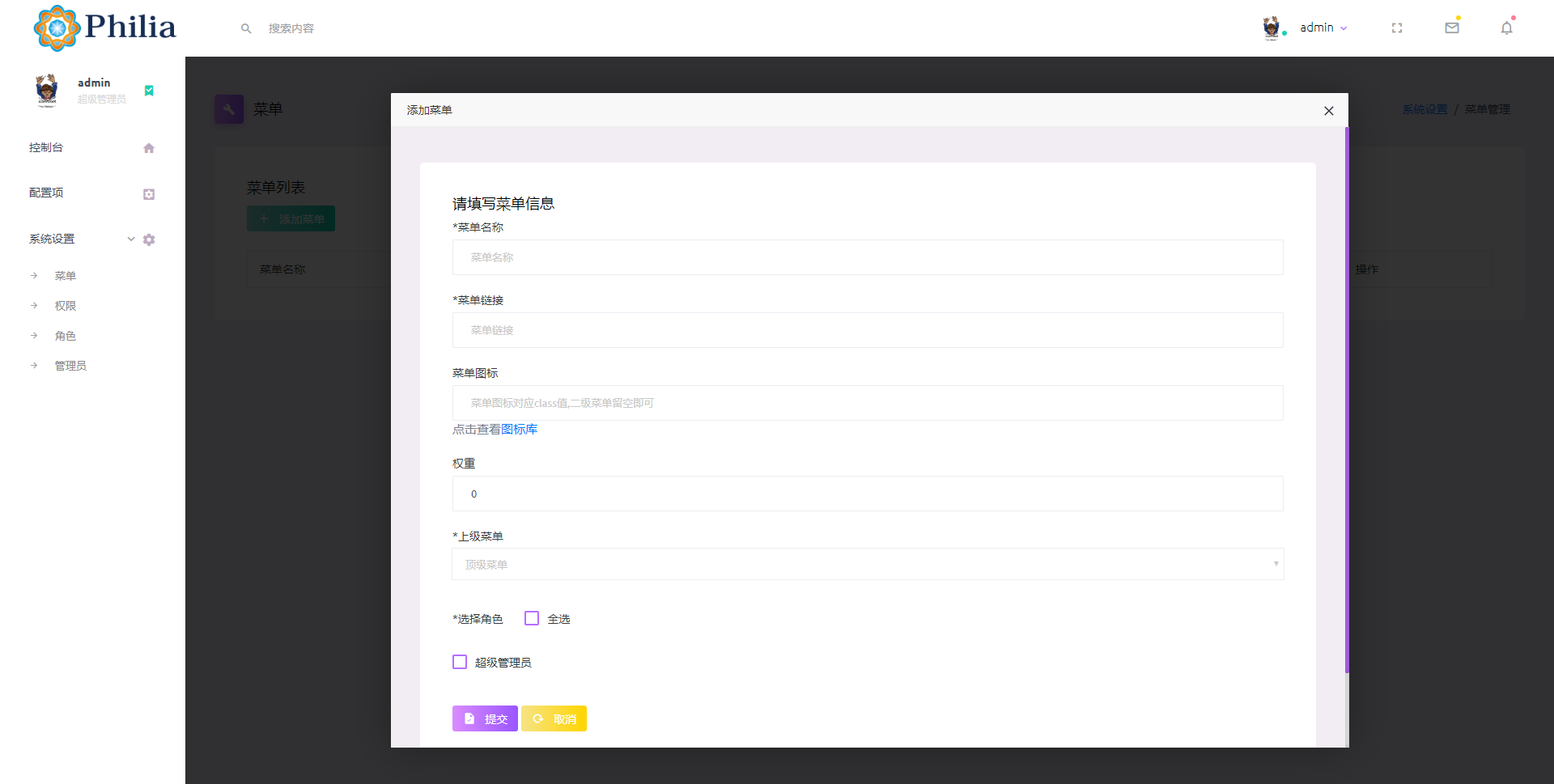Click the 权重 input field
Image resolution: width=1554 pixels, height=784 pixels.
[x=868, y=494]
